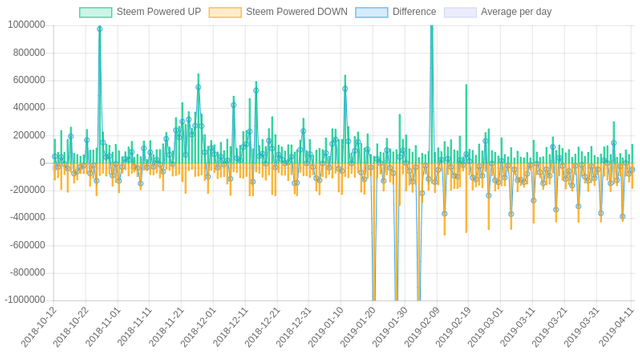Click the 2019-03-11 date axis label

(x=518, y=327)
